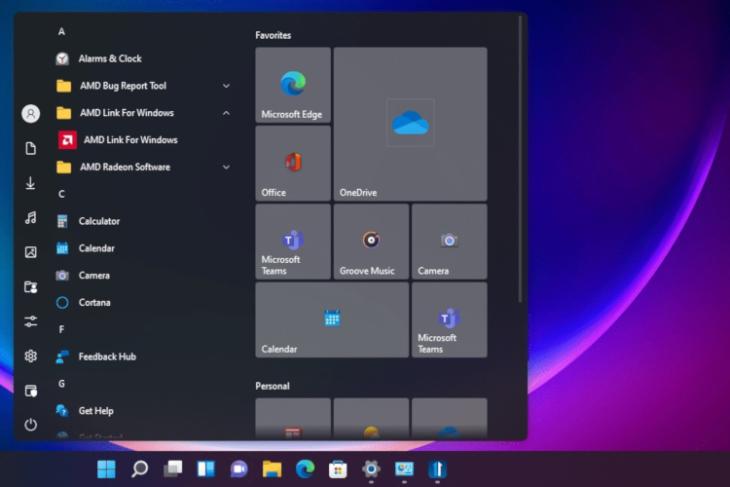Open Settings gear in Start sidebar
The height and width of the screenshot is (487, 730).
pyautogui.click(x=31, y=356)
